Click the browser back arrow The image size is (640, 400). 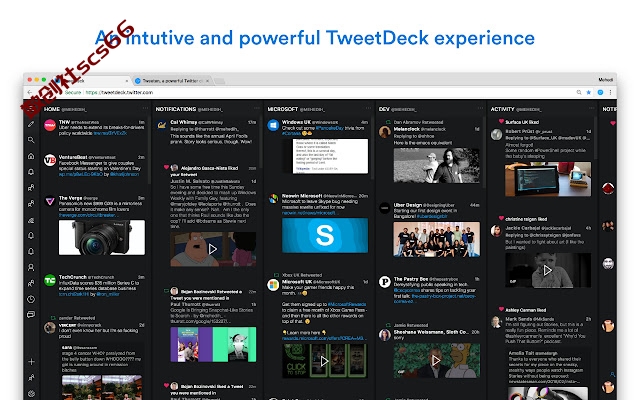click(29, 93)
